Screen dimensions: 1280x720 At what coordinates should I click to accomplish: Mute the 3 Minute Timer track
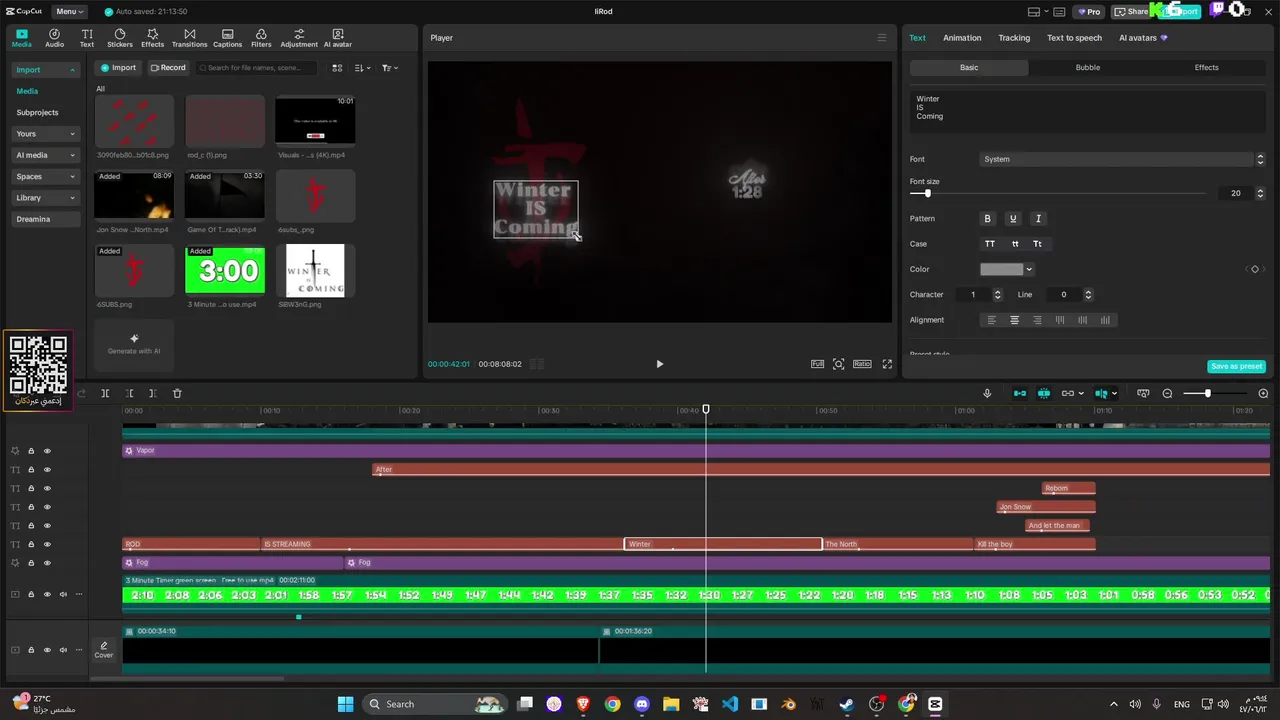[x=63, y=594]
